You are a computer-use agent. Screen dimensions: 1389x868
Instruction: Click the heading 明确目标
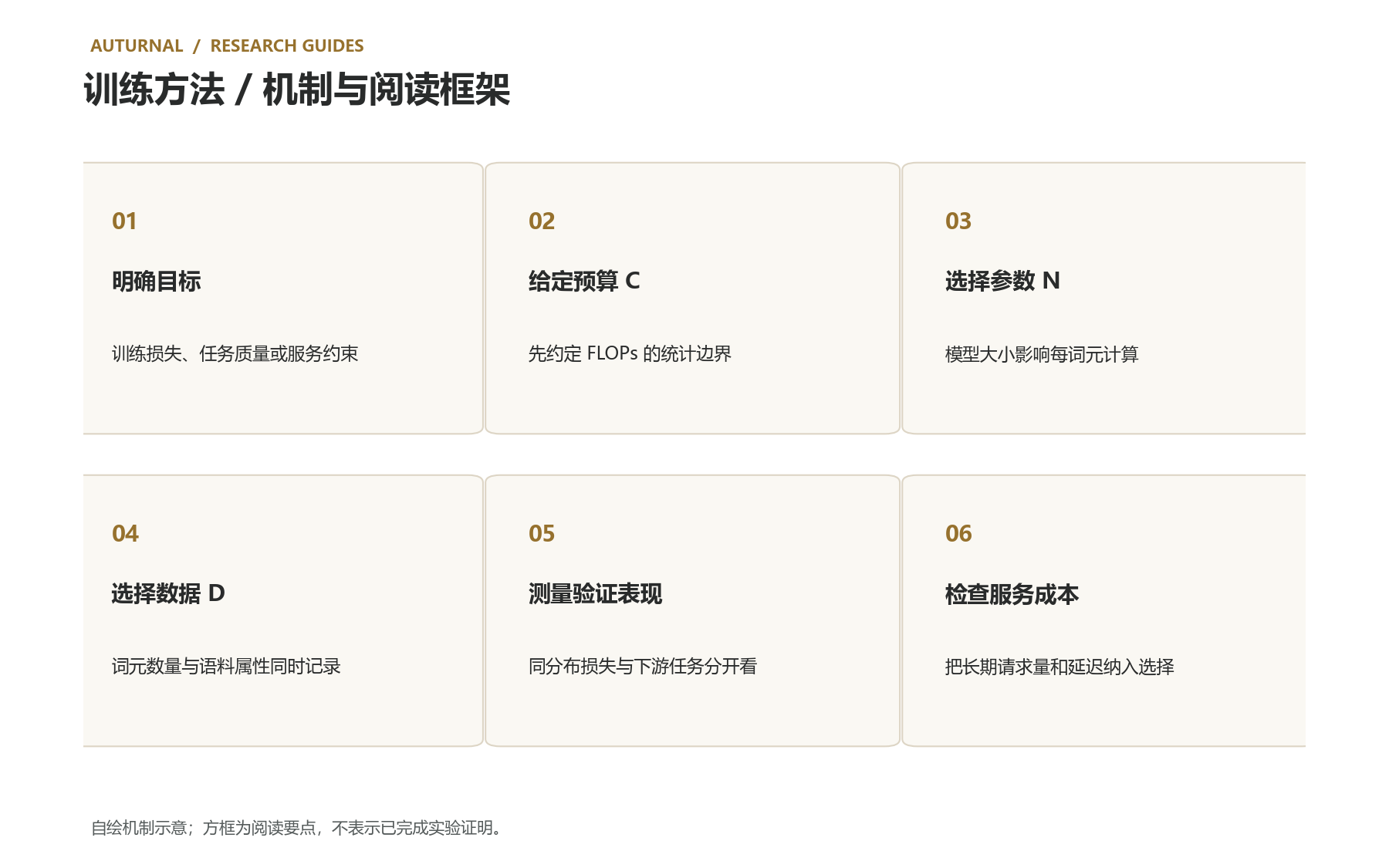157,281
